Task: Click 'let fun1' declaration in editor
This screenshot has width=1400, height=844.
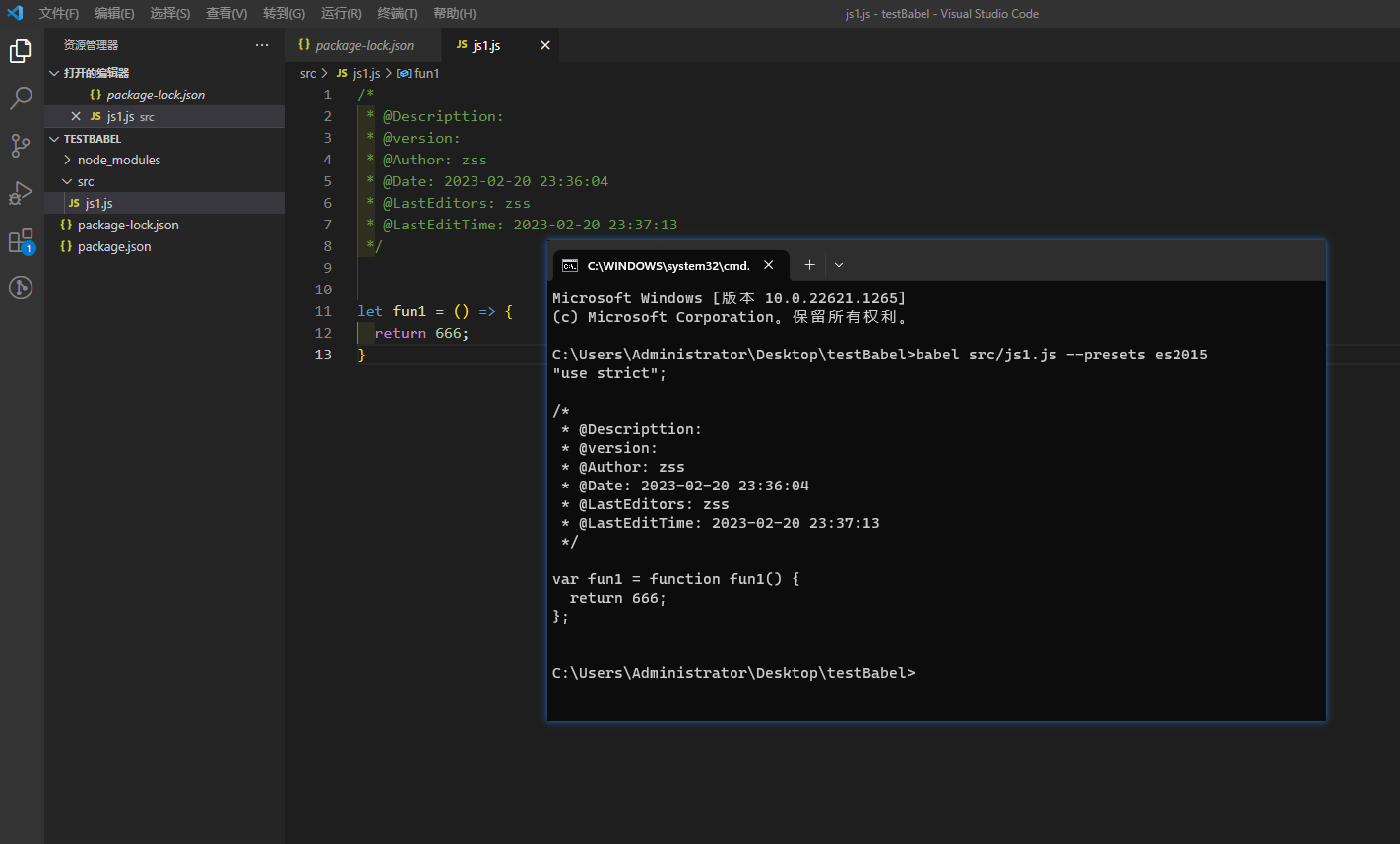Action: coord(392,311)
